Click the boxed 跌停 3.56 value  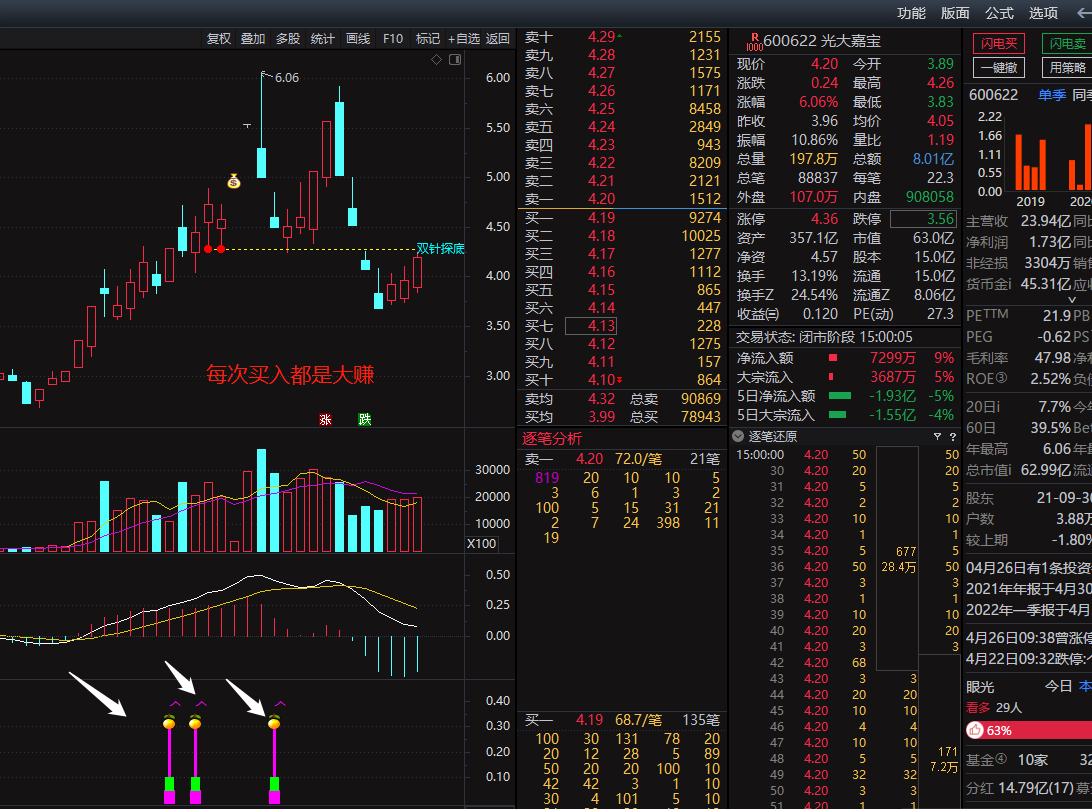pos(923,219)
